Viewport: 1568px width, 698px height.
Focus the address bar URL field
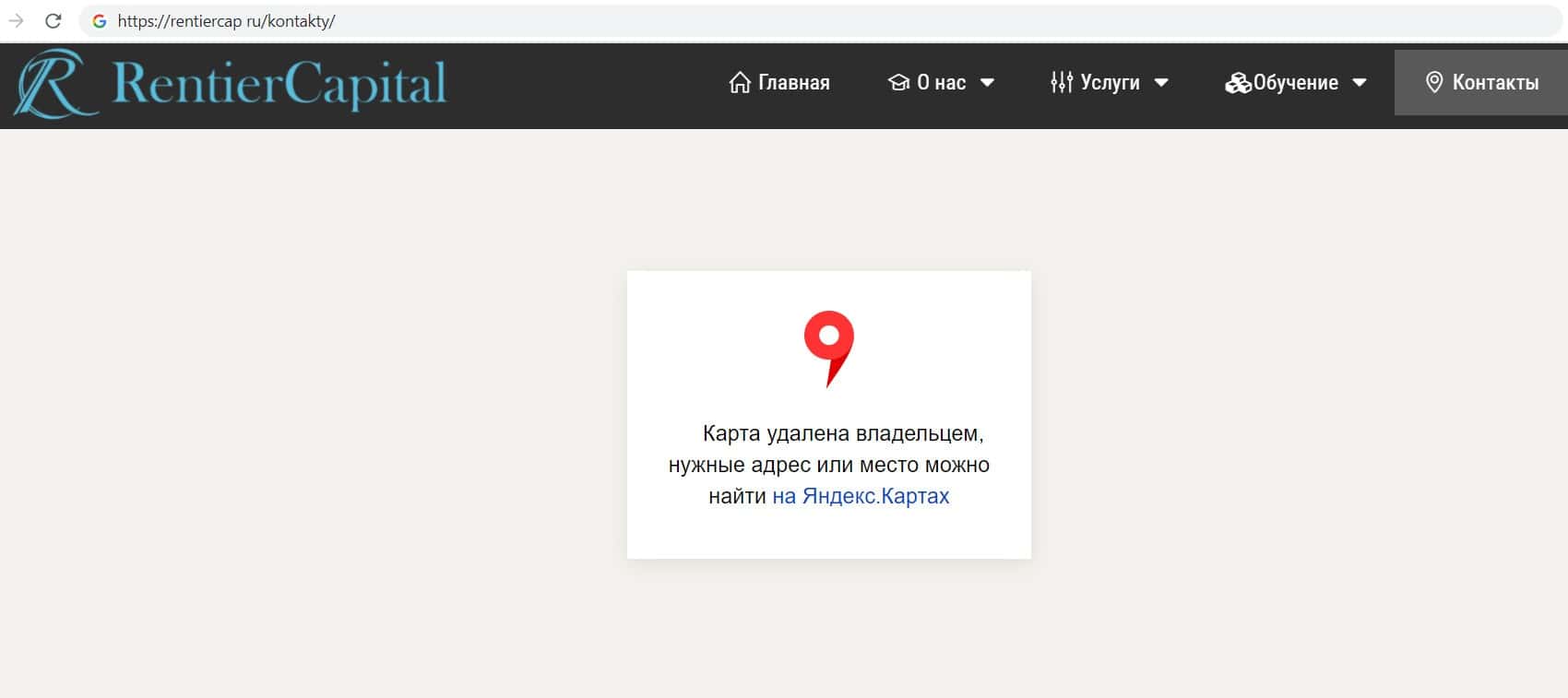click(x=821, y=21)
